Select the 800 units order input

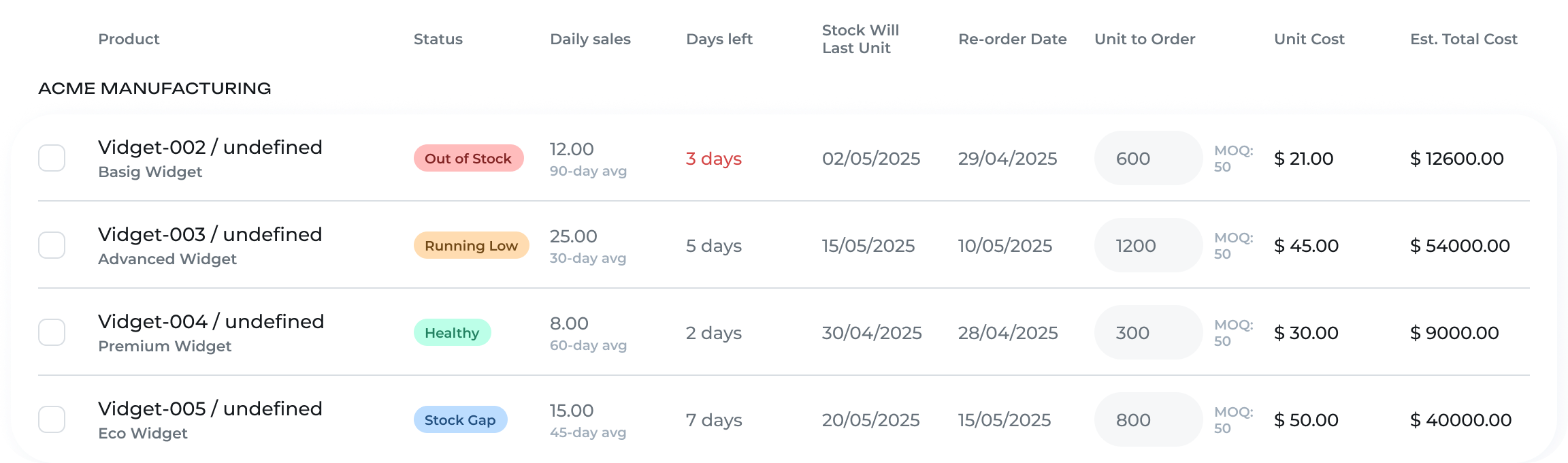coord(1148,419)
